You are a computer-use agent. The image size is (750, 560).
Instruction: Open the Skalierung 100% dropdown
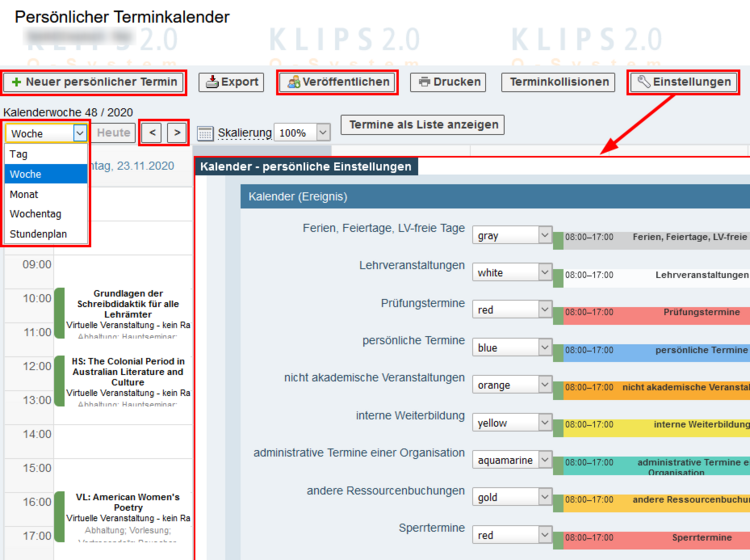pyautogui.click(x=302, y=132)
